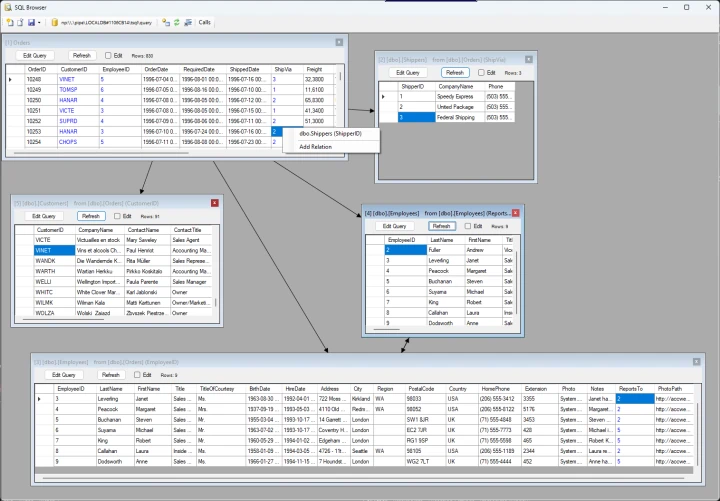Click the Save floppy disk icon
Viewport: 720px width, 501px height.
(x=31, y=22)
